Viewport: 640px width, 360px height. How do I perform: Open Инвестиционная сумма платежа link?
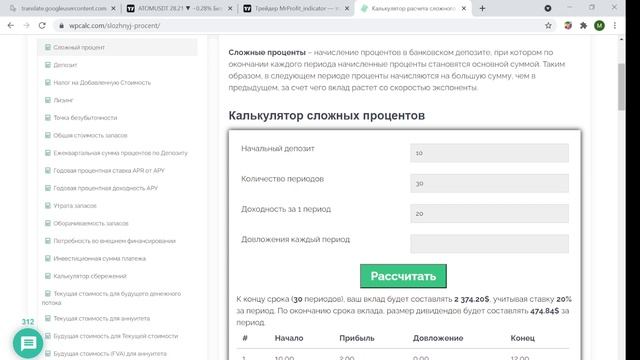coord(100,258)
